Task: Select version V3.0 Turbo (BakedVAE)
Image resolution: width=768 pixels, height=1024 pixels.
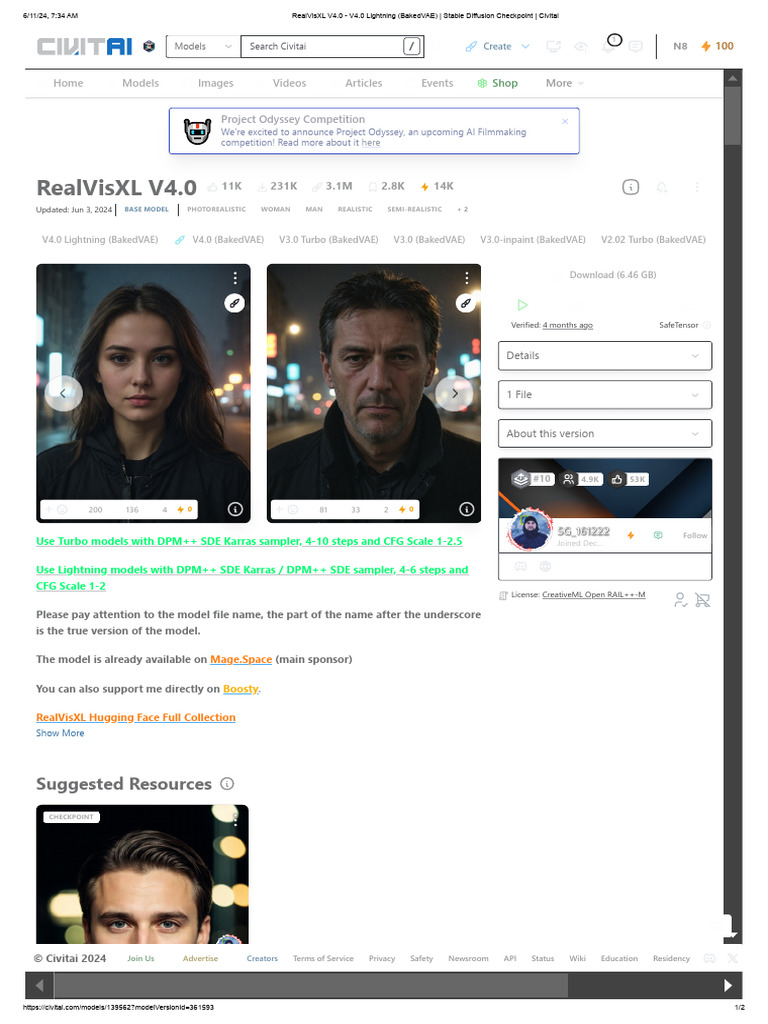Action: click(x=328, y=240)
